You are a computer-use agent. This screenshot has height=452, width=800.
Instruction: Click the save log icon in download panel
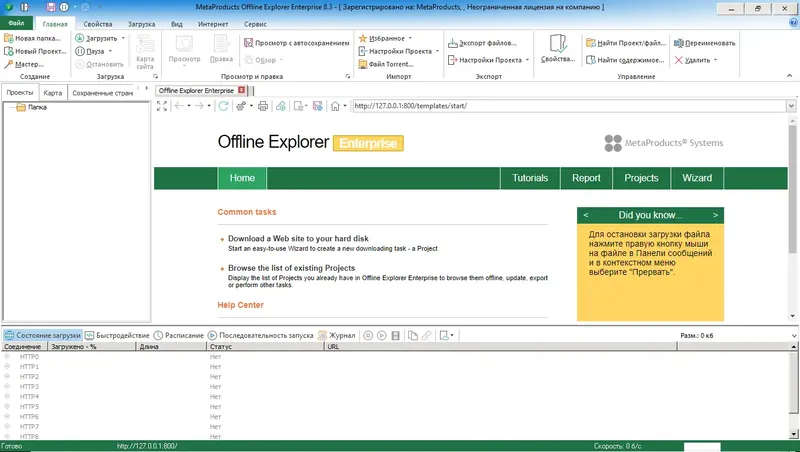pyautogui.click(x=395, y=336)
